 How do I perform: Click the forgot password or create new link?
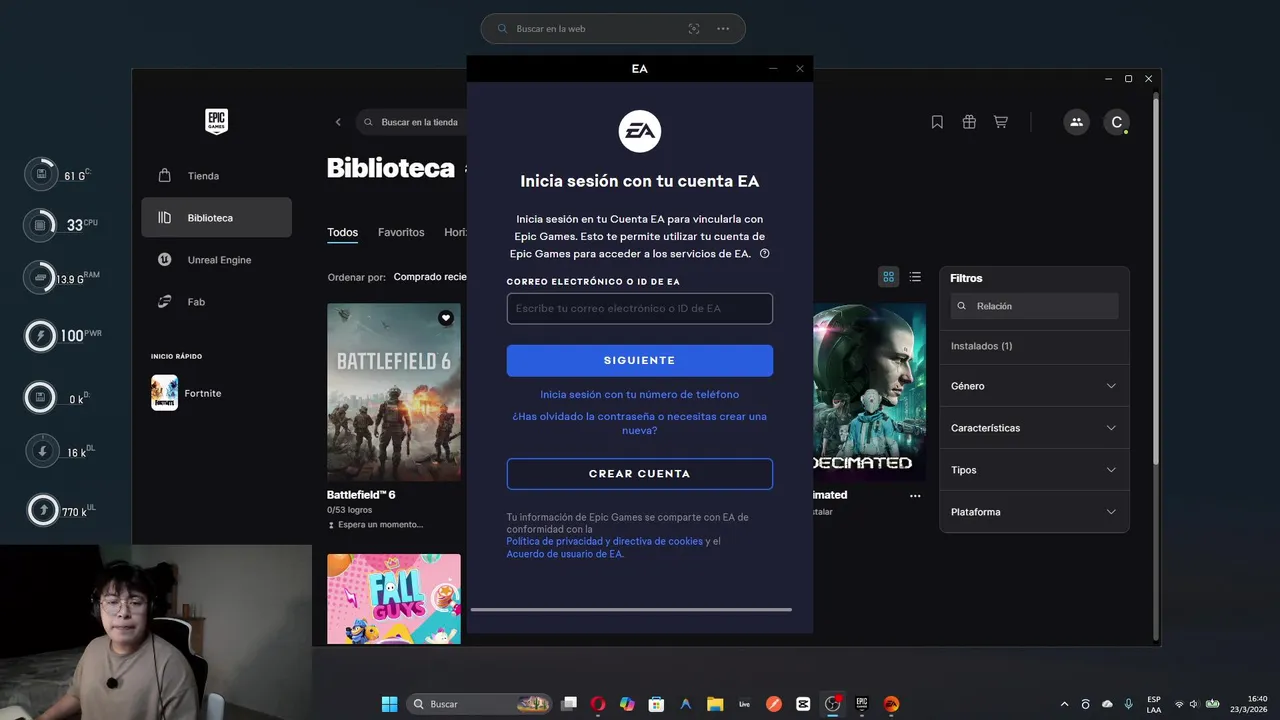pyautogui.click(x=640, y=423)
